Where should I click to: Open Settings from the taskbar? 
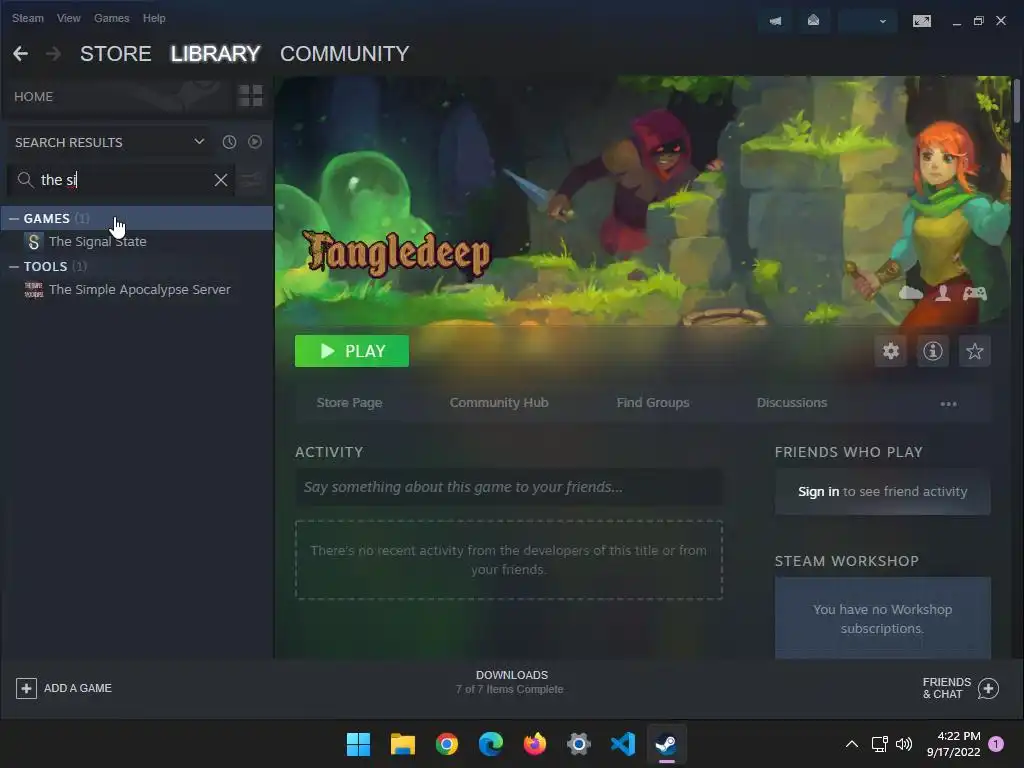(x=579, y=744)
